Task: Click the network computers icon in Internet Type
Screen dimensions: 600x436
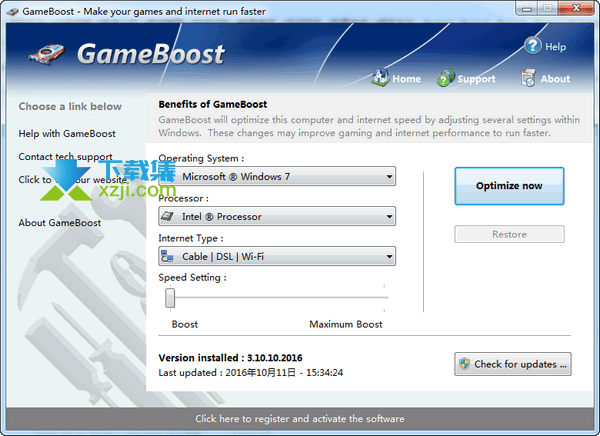Action: tap(167, 256)
